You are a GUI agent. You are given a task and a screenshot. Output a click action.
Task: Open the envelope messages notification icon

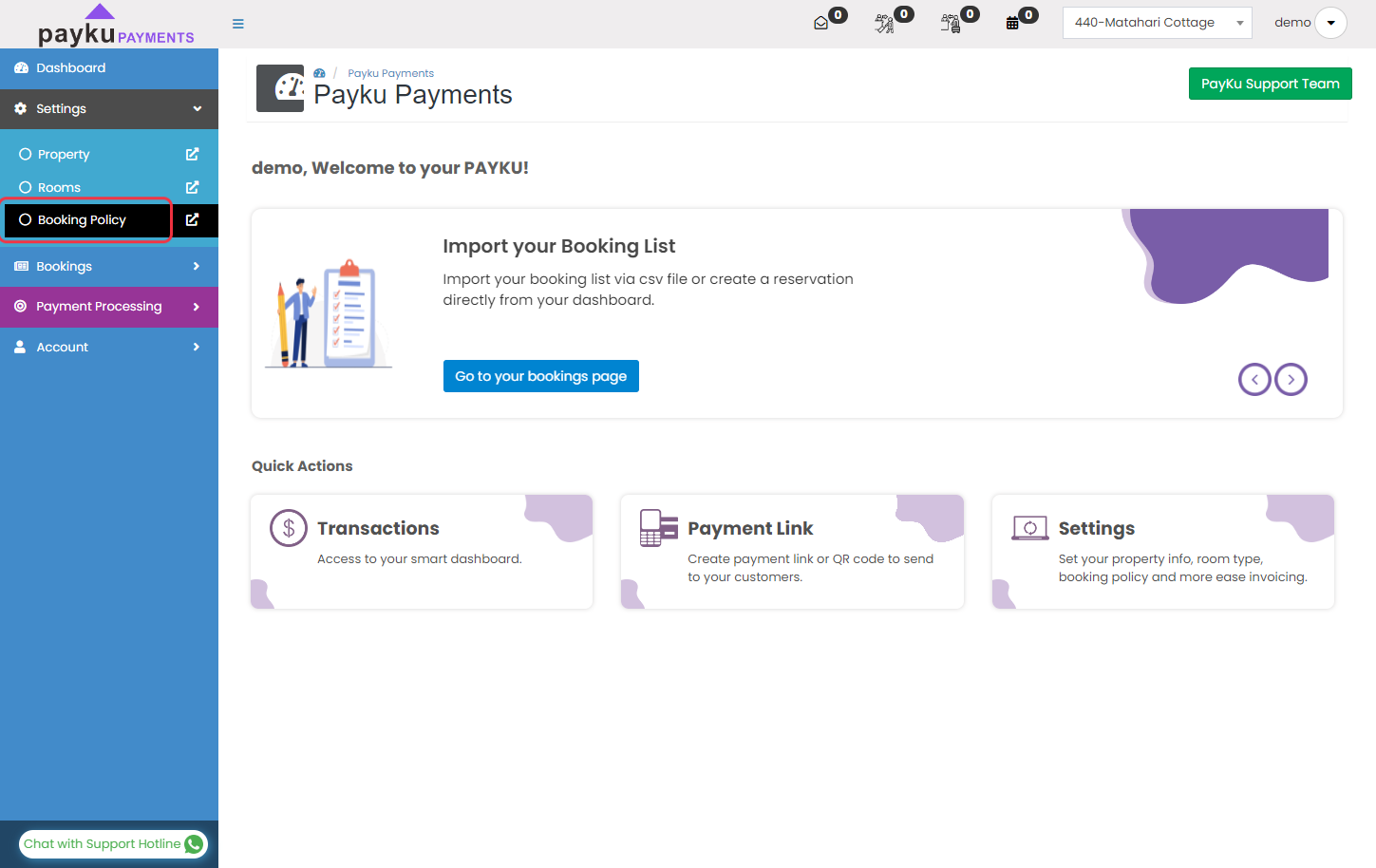click(x=821, y=24)
